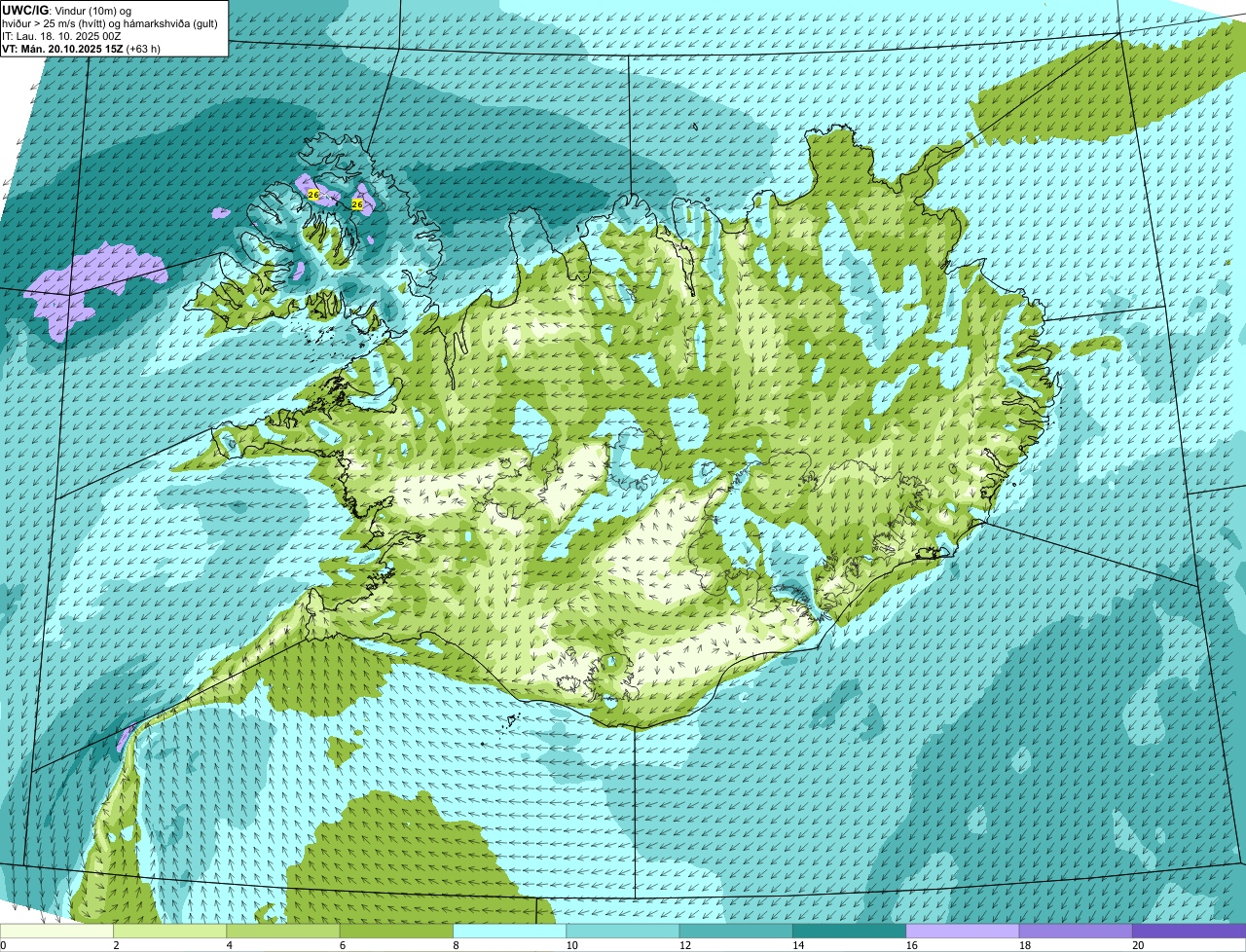Image resolution: width=1246 pixels, height=952 pixels.
Task: Click the "UWC/IG: Vindur (10m) og" title line
Action: tap(67, 10)
